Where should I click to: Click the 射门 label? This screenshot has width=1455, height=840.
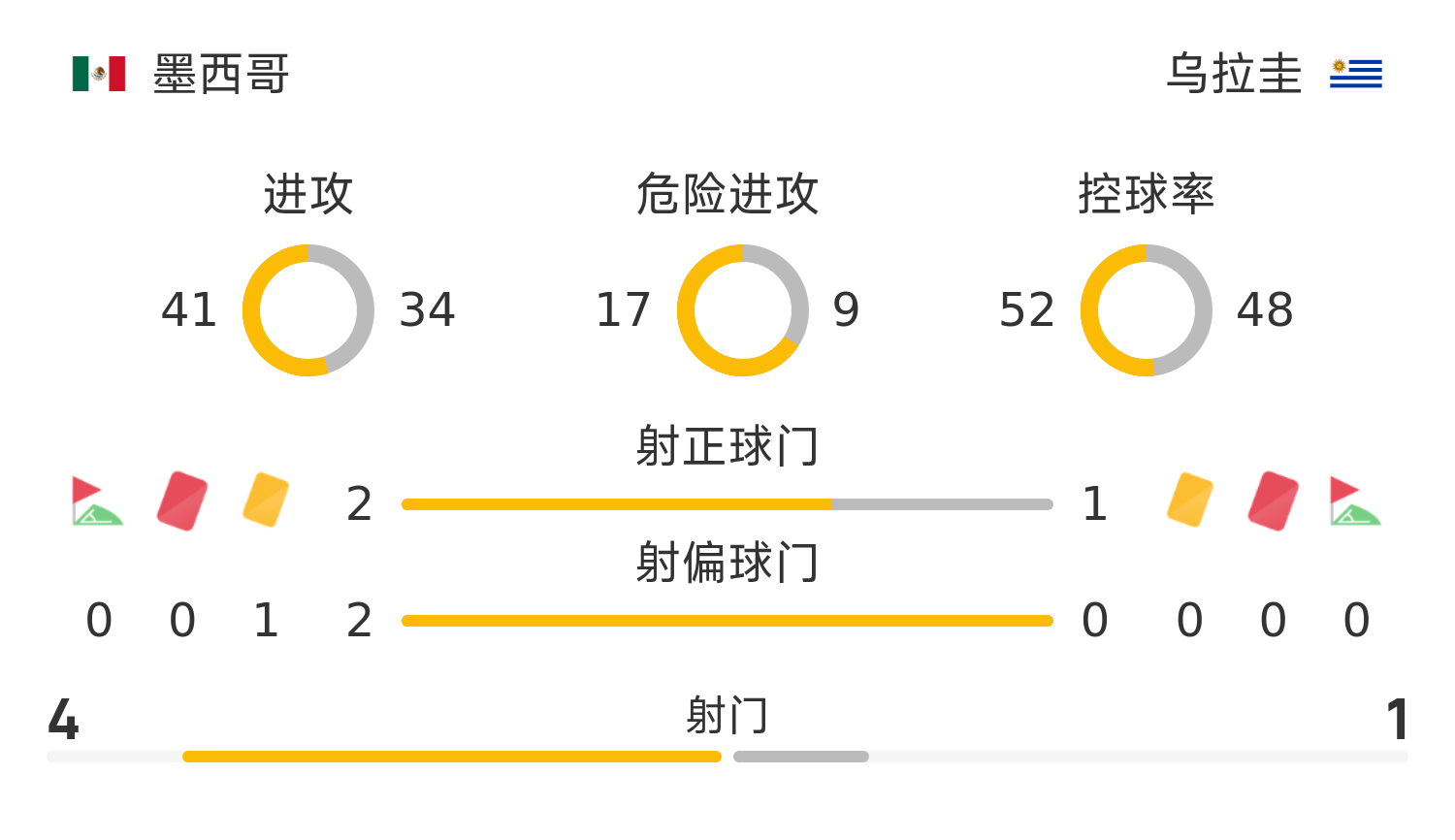pyautogui.click(x=727, y=716)
